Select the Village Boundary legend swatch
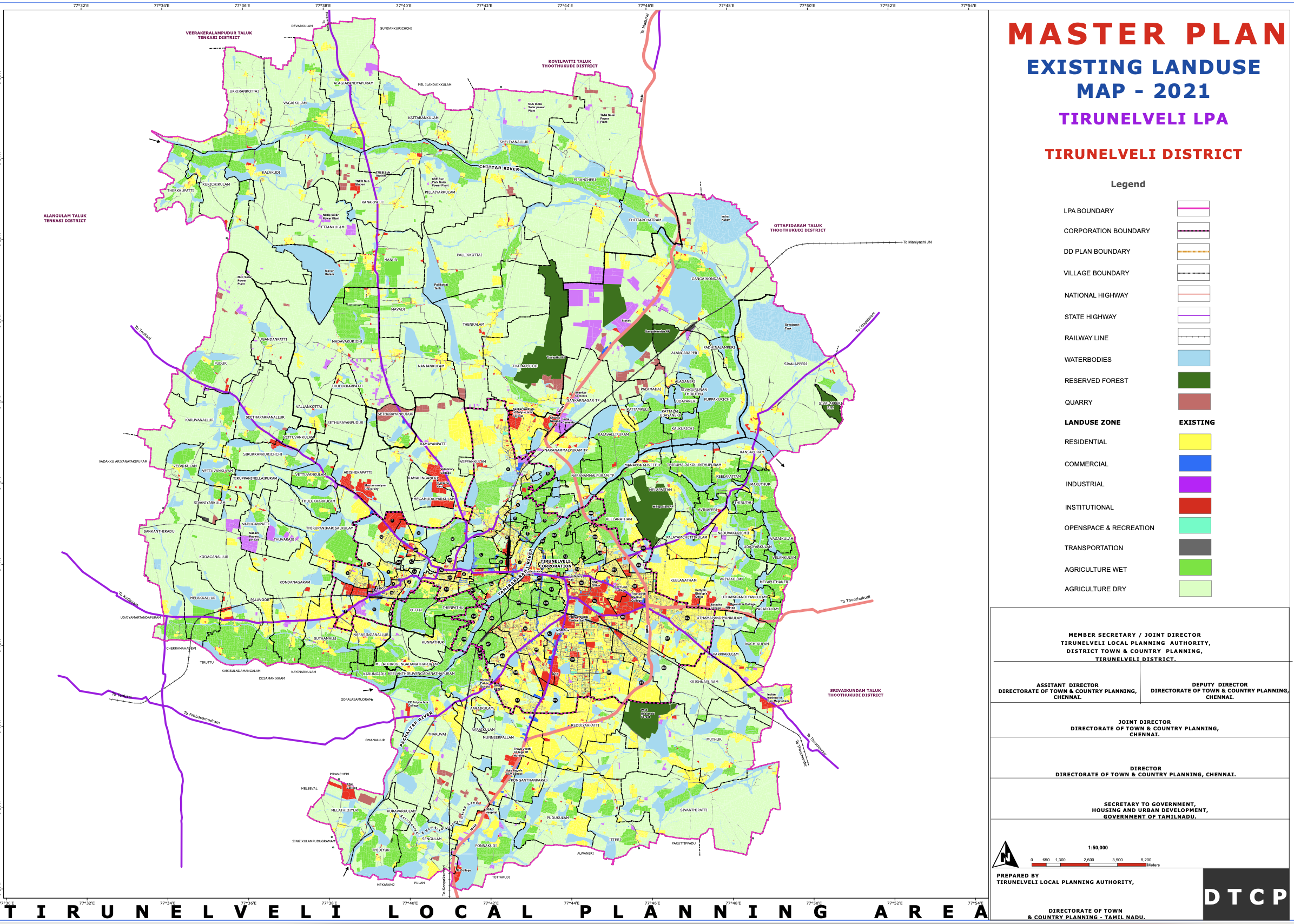 coord(1193,273)
